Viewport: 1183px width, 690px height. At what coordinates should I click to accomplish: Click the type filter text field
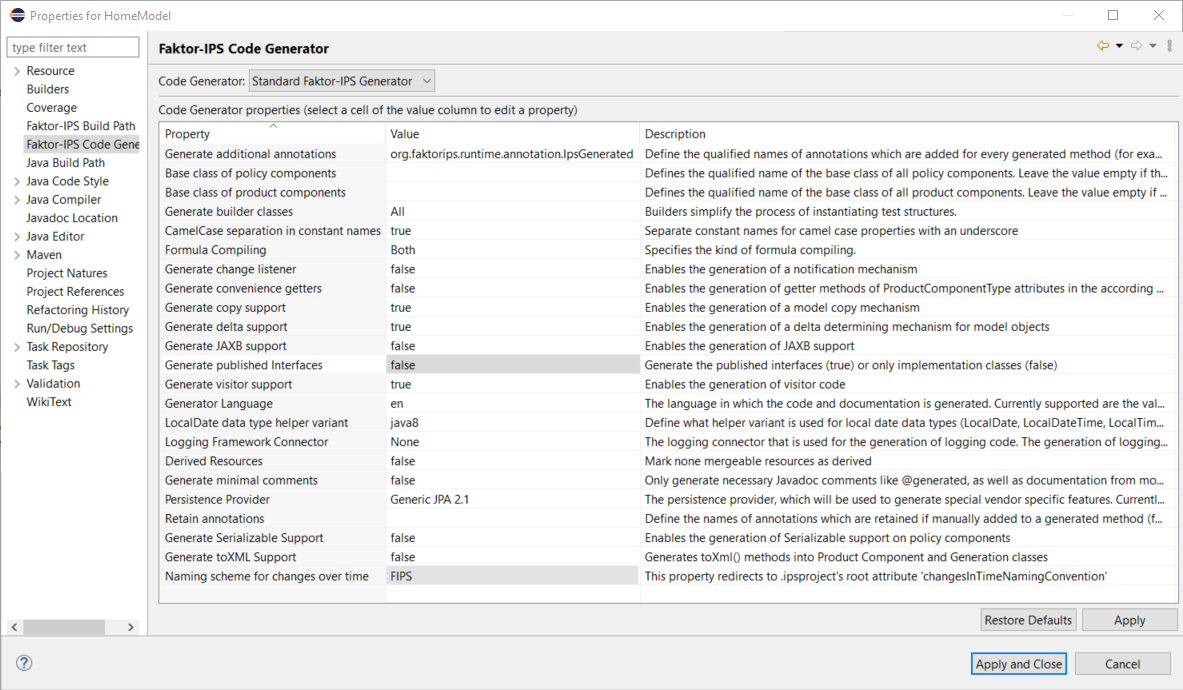pyautogui.click(x=73, y=48)
